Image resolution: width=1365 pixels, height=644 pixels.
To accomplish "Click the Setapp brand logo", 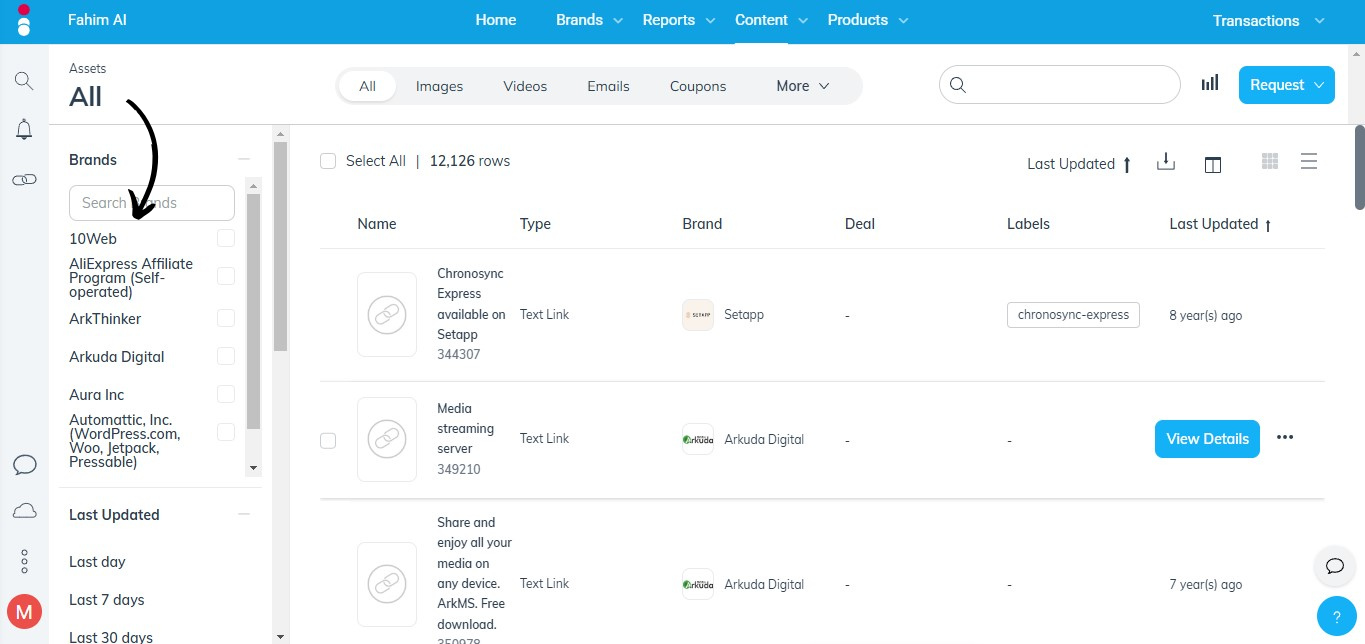I will [x=698, y=315].
